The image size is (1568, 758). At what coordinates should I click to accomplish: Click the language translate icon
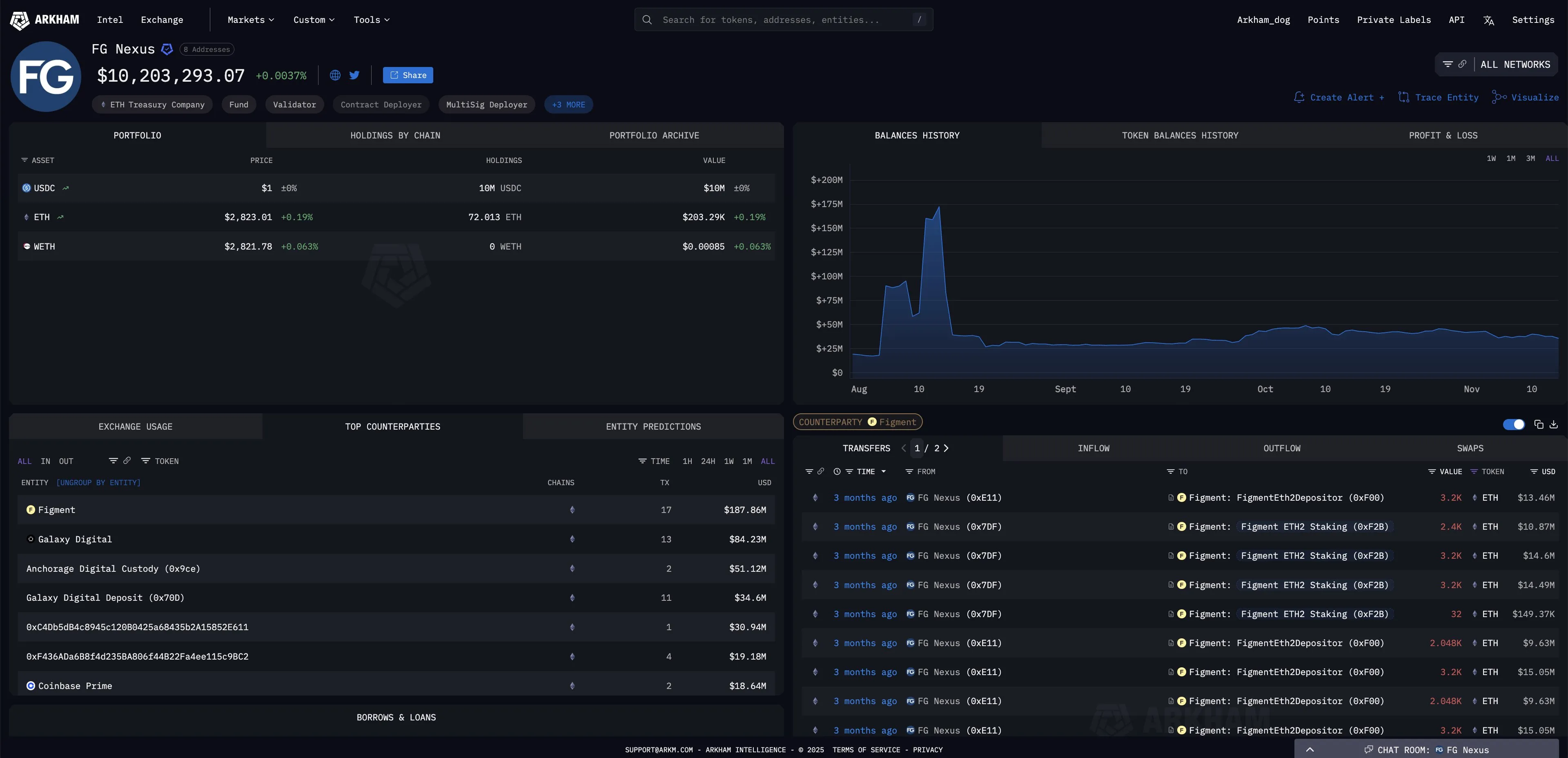tap(1488, 20)
